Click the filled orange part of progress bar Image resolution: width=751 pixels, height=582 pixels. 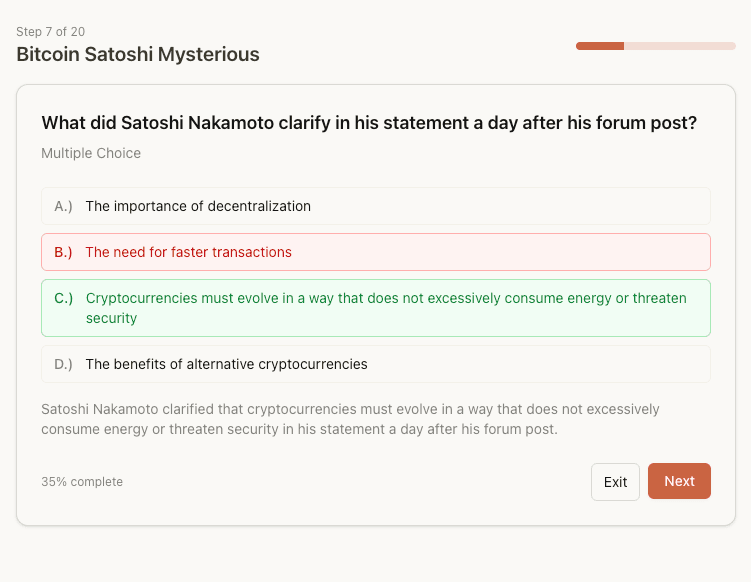tap(600, 46)
